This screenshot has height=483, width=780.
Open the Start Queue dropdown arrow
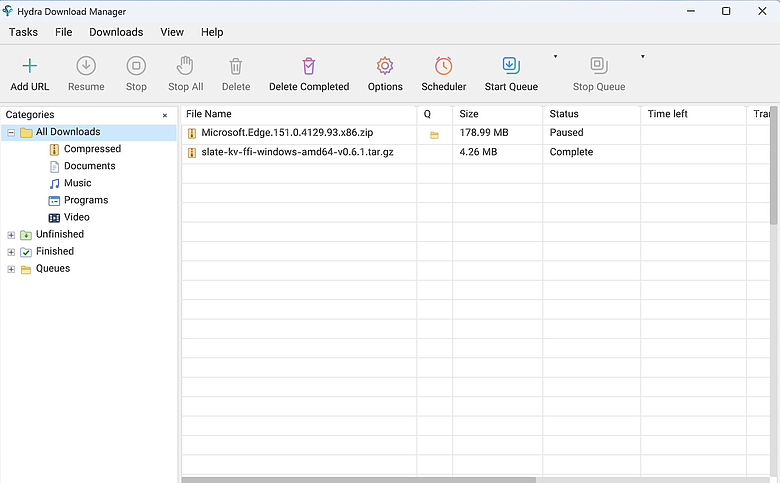click(555, 57)
